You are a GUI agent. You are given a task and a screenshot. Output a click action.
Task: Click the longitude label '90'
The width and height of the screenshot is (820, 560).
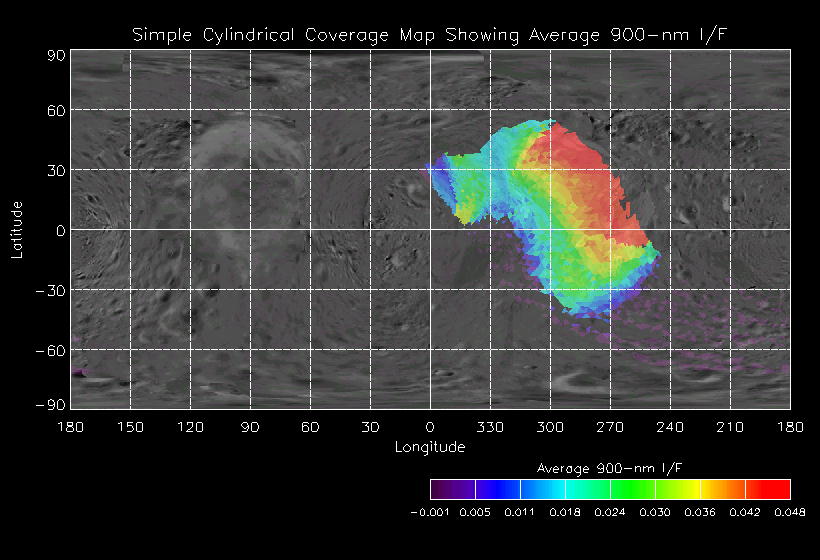pyautogui.click(x=250, y=427)
